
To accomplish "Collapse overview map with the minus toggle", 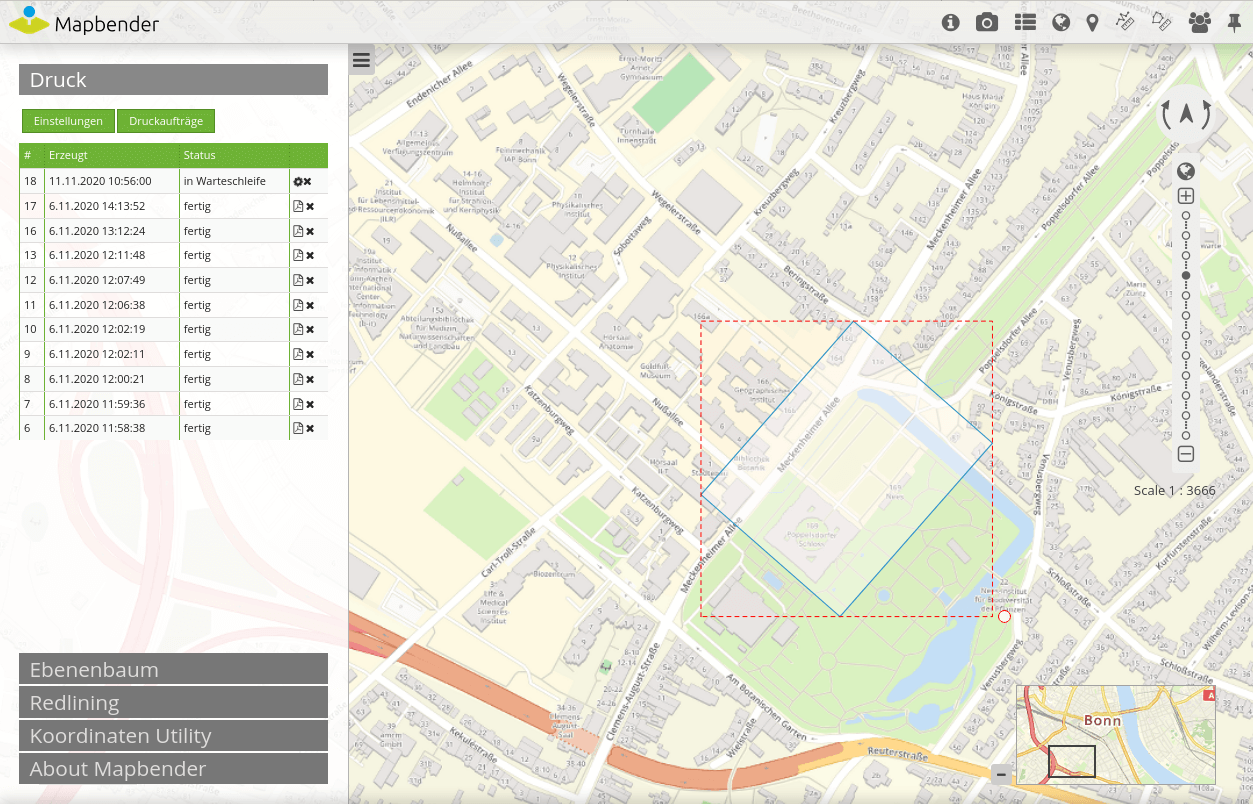I will pos(1001,774).
